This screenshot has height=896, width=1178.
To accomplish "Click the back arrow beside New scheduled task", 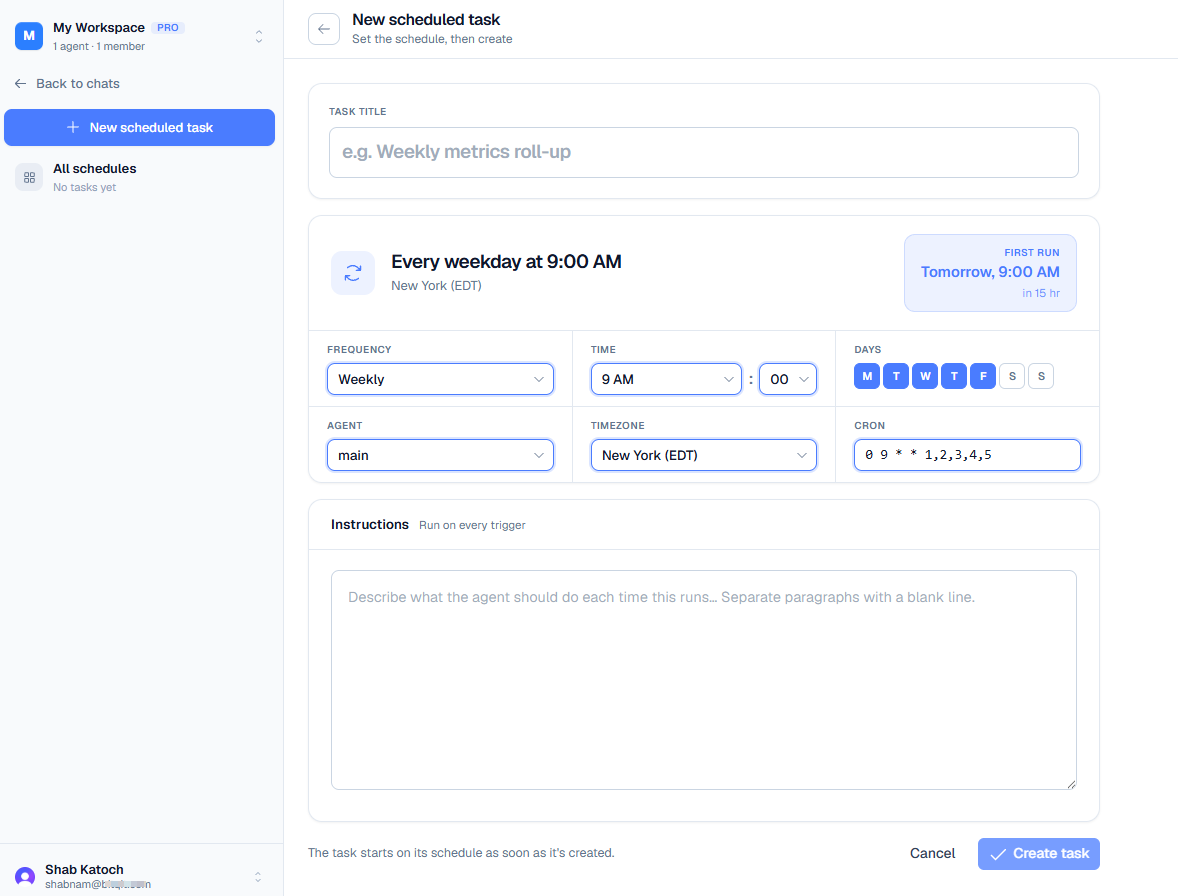I will click(324, 29).
